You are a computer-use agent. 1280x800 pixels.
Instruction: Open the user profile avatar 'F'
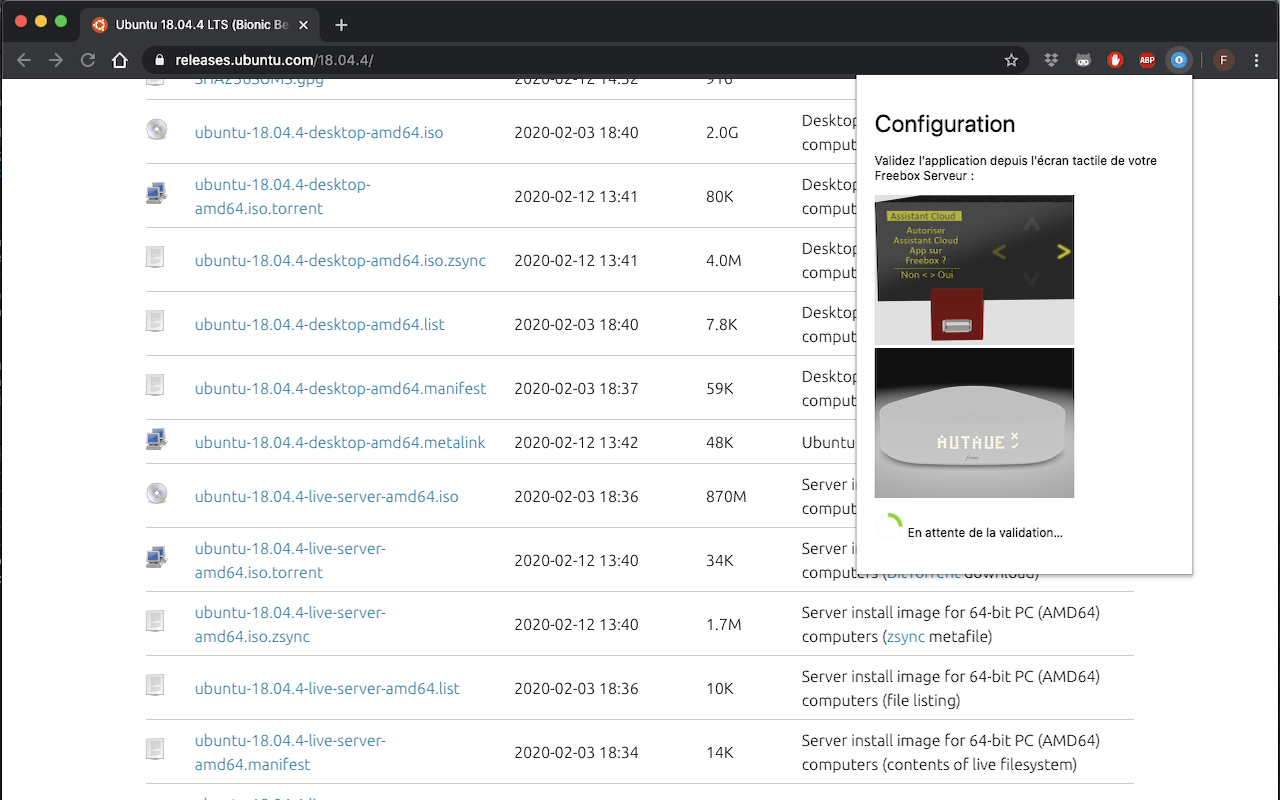[x=1223, y=60]
